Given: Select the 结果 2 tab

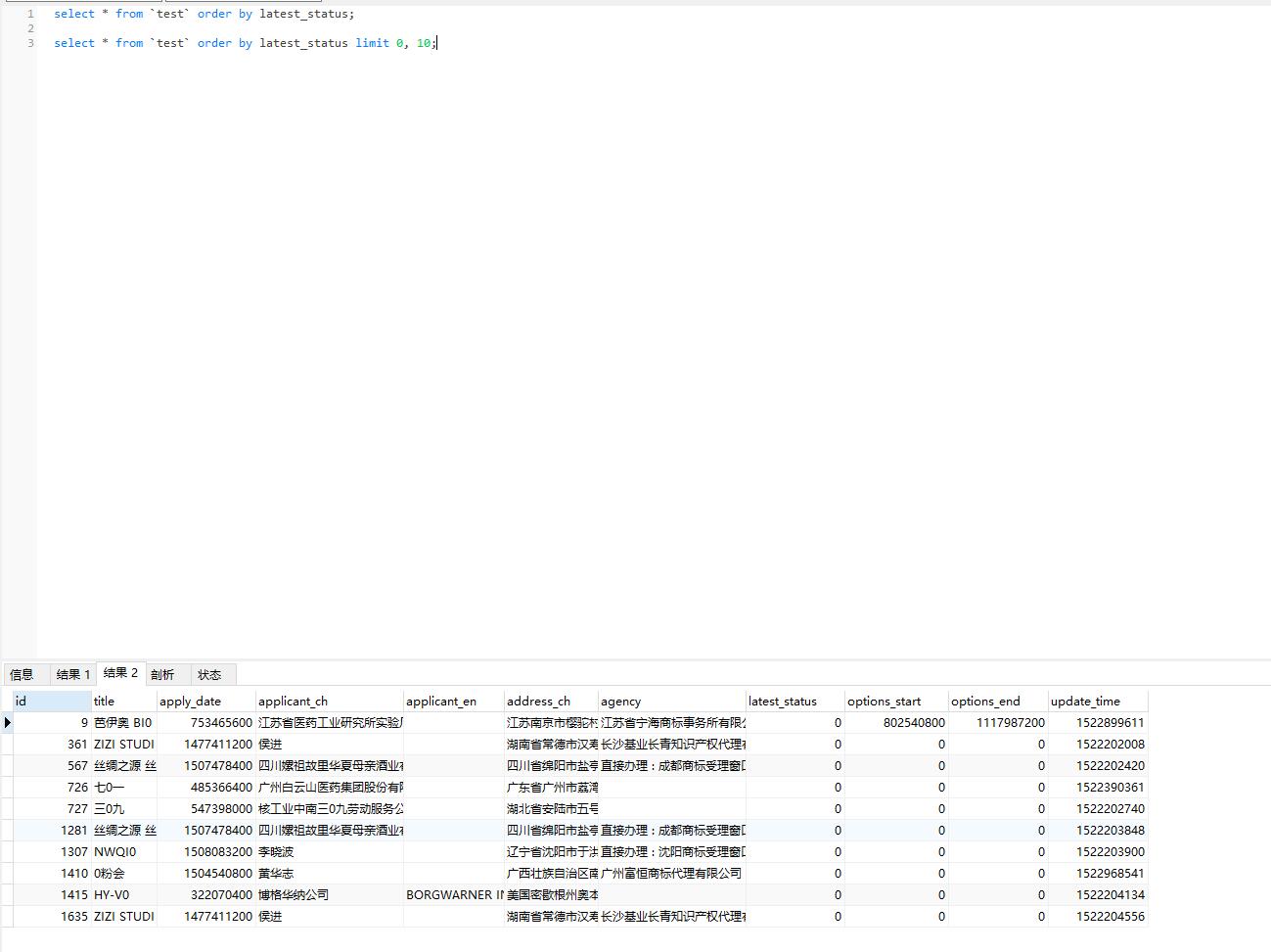Looking at the screenshot, I should (x=120, y=673).
